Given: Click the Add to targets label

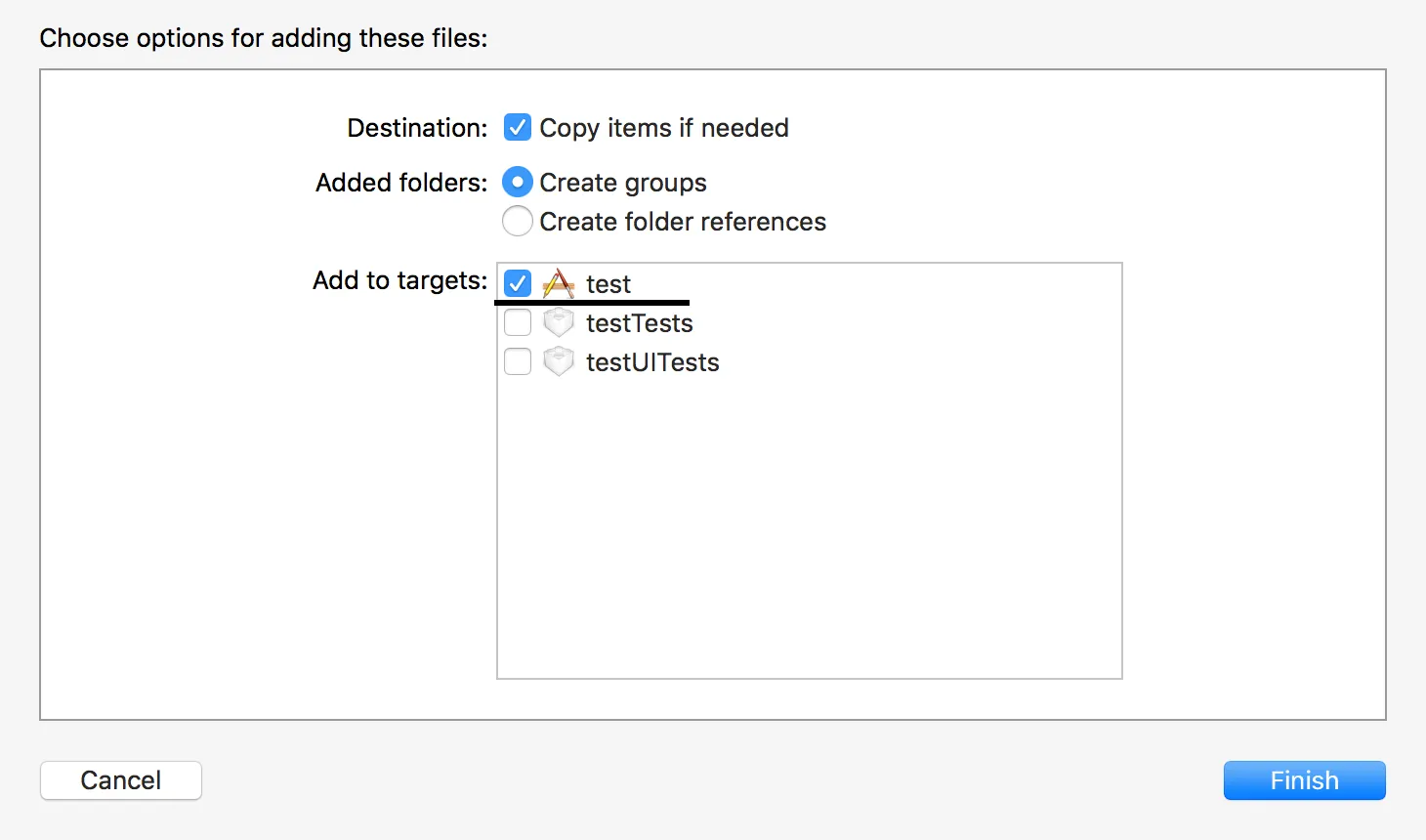Looking at the screenshot, I should (399, 280).
